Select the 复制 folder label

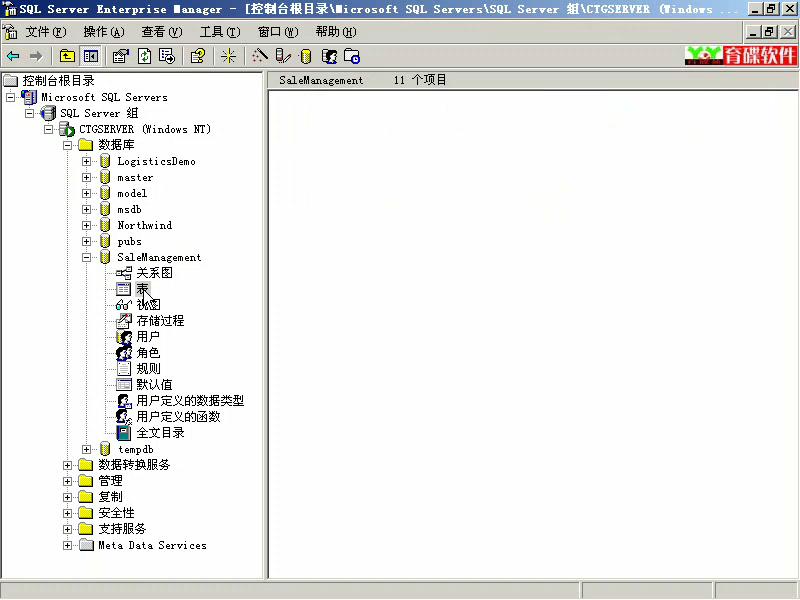tap(110, 497)
